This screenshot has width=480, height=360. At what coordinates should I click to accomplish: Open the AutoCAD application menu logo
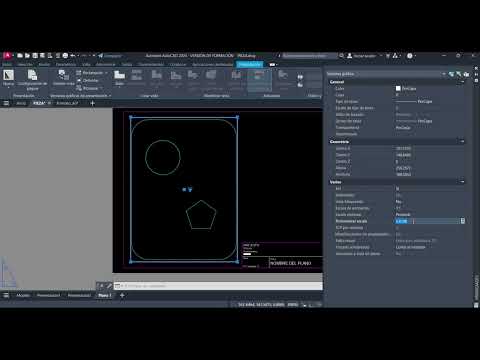[7, 55]
